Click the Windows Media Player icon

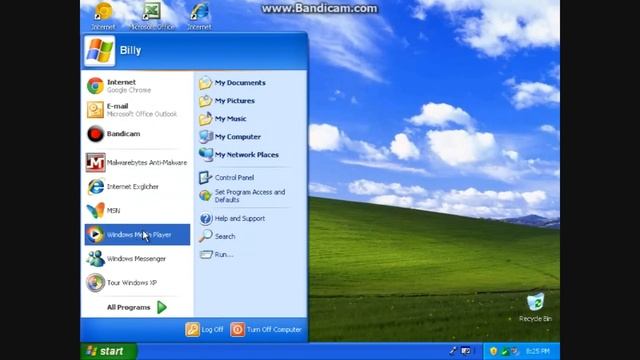pyautogui.click(x=95, y=235)
